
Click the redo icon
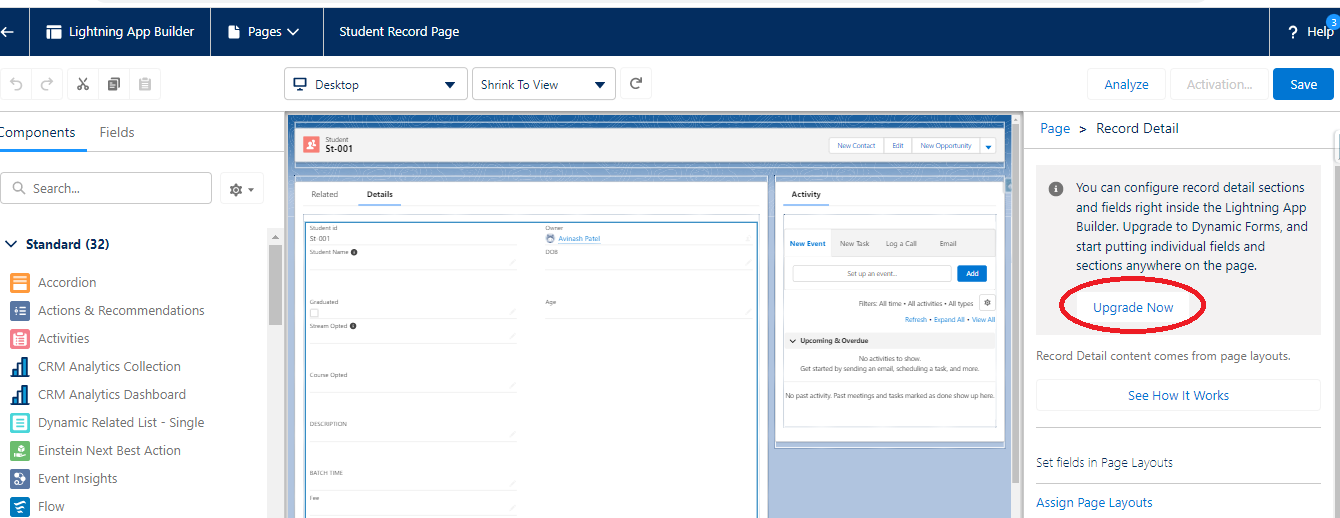pyautogui.click(x=46, y=85)
